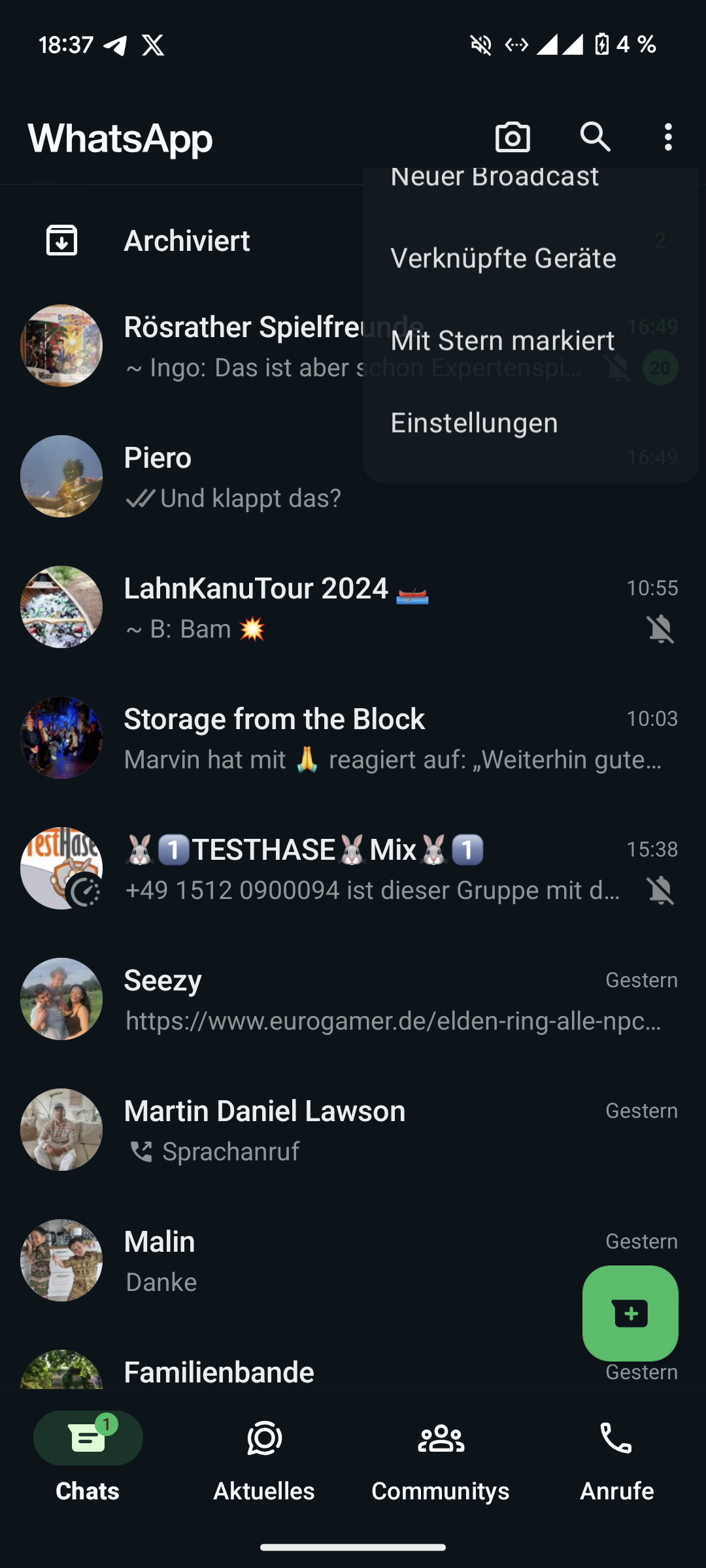This screenshot has height=1568, width=706.
Task: Open the archive box icon
Action: tap(62, 240)
